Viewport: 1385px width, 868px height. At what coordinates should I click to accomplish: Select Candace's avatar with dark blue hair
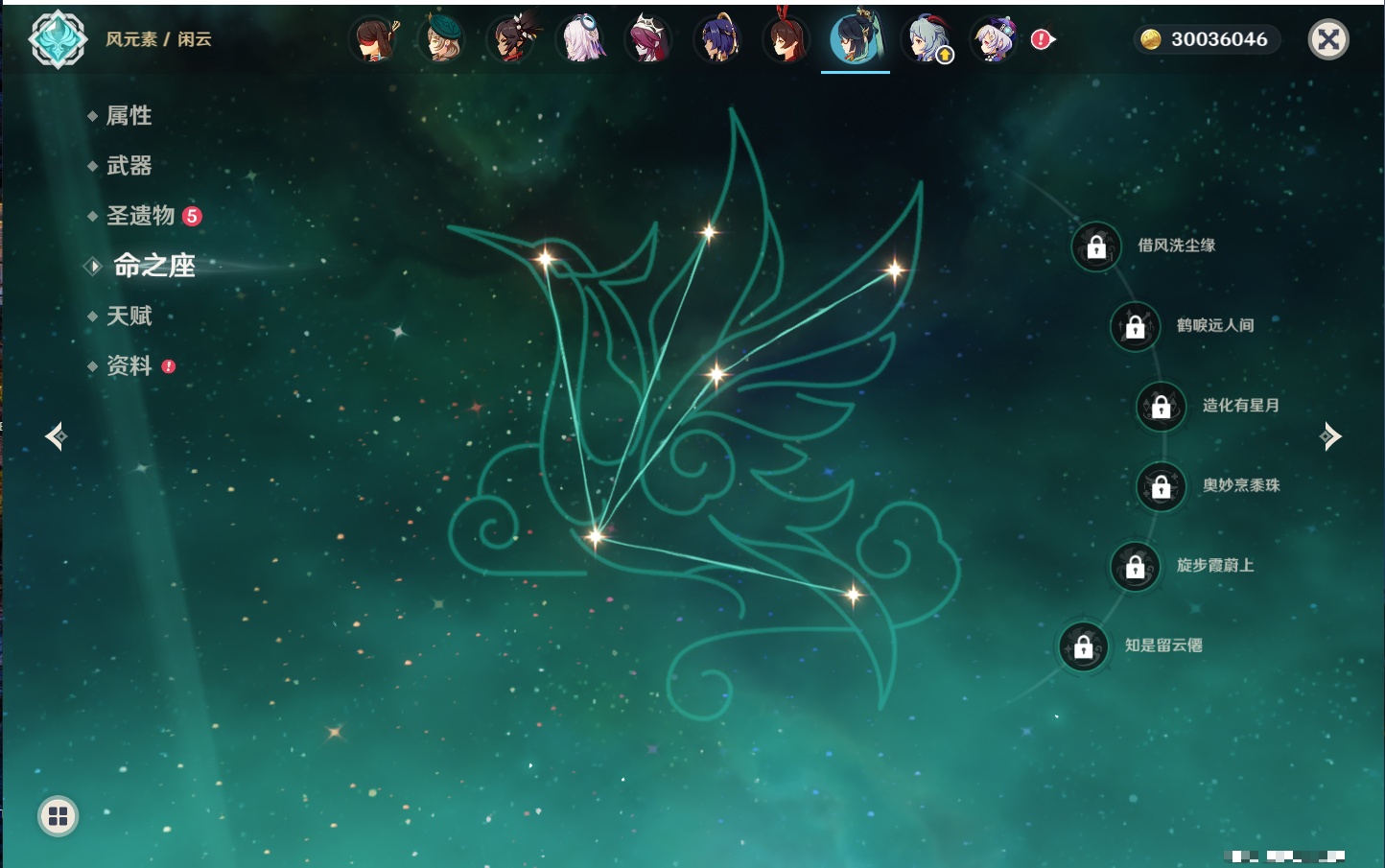(x=717, y=39)
